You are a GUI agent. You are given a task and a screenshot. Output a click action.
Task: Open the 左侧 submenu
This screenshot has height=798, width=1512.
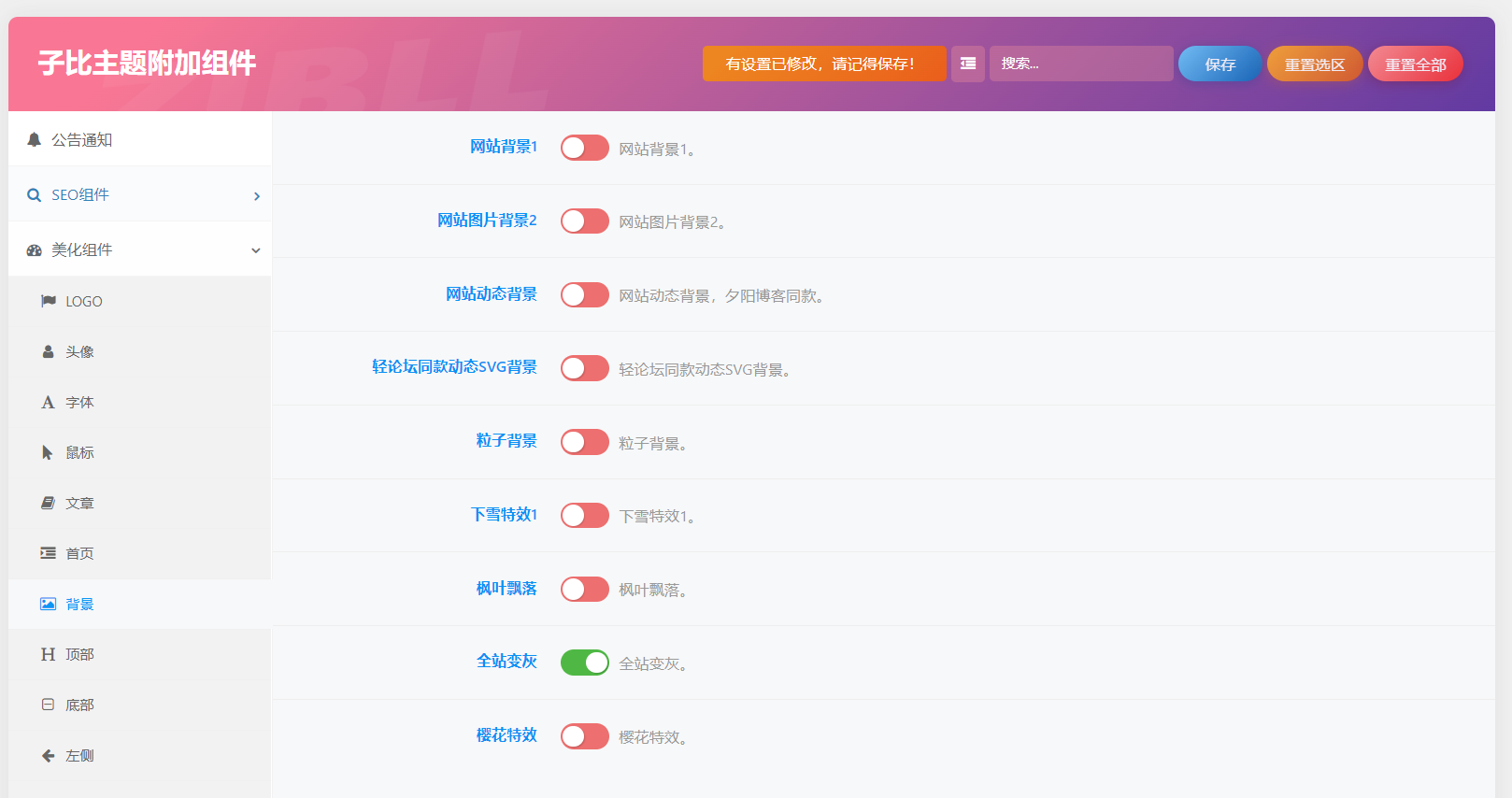coord(140,755)
